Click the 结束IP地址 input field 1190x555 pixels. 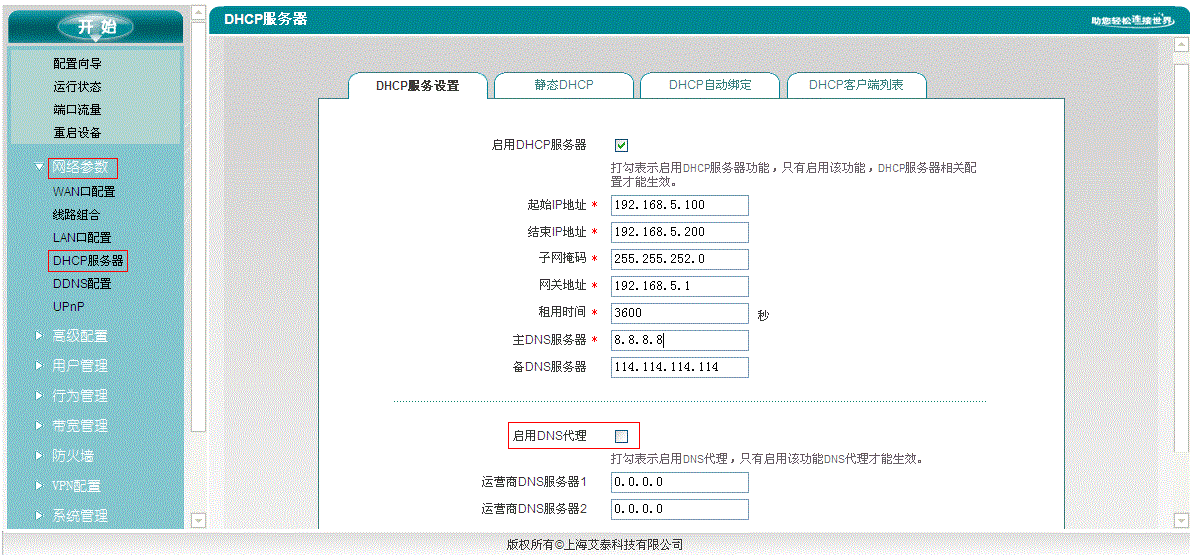click(x=679, y=232)
